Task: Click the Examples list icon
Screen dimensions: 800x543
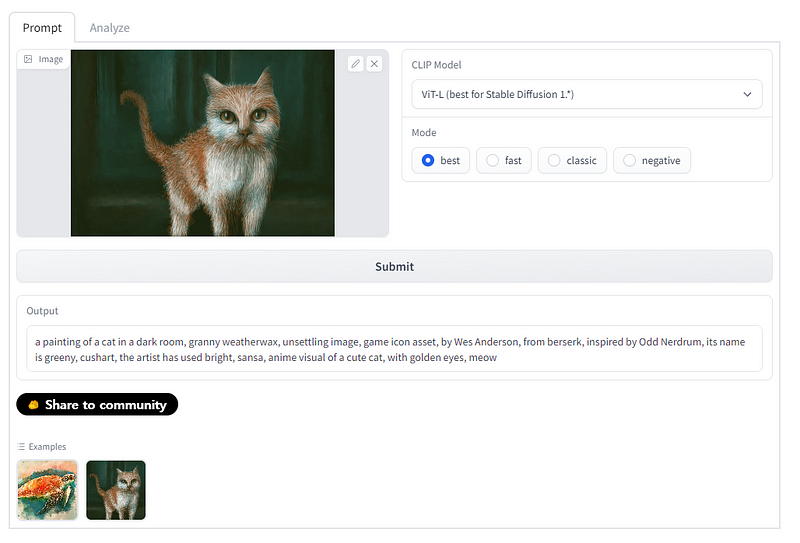Action: (21, 447)
